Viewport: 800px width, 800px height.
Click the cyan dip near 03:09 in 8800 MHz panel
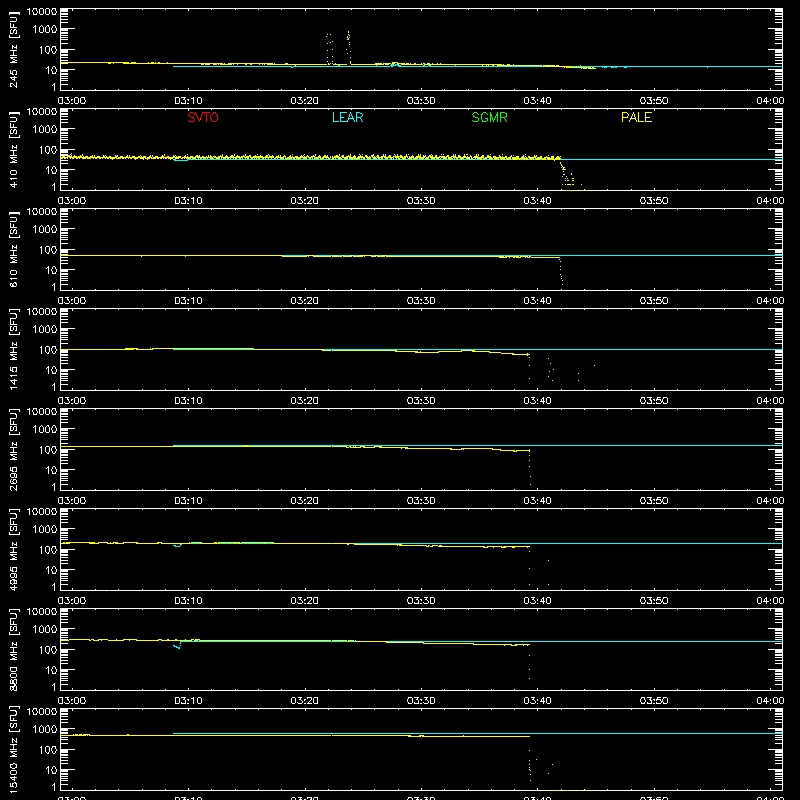(177, 646)
